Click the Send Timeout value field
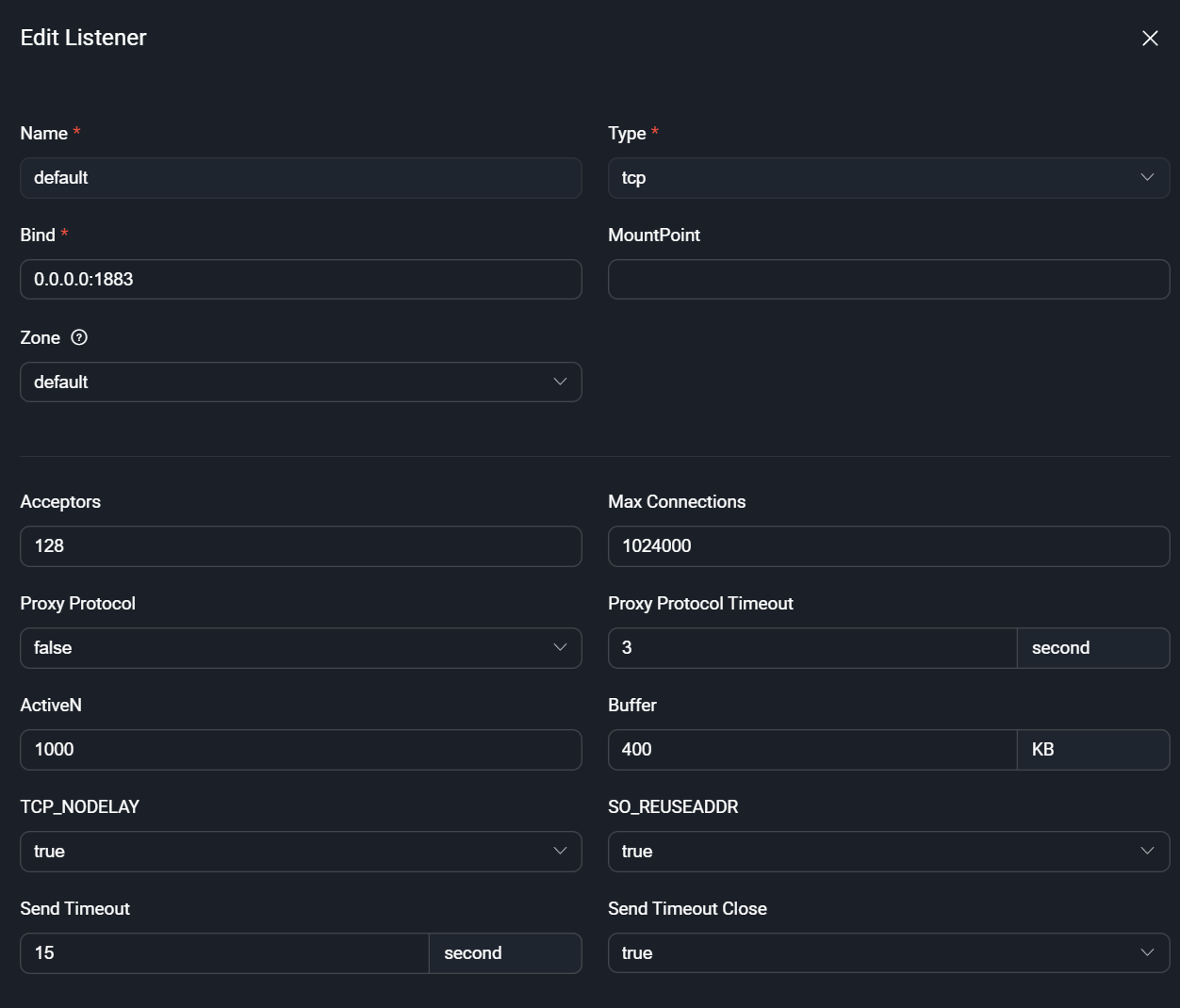Screen dimensions: 1180x1008 click(224, 953)
